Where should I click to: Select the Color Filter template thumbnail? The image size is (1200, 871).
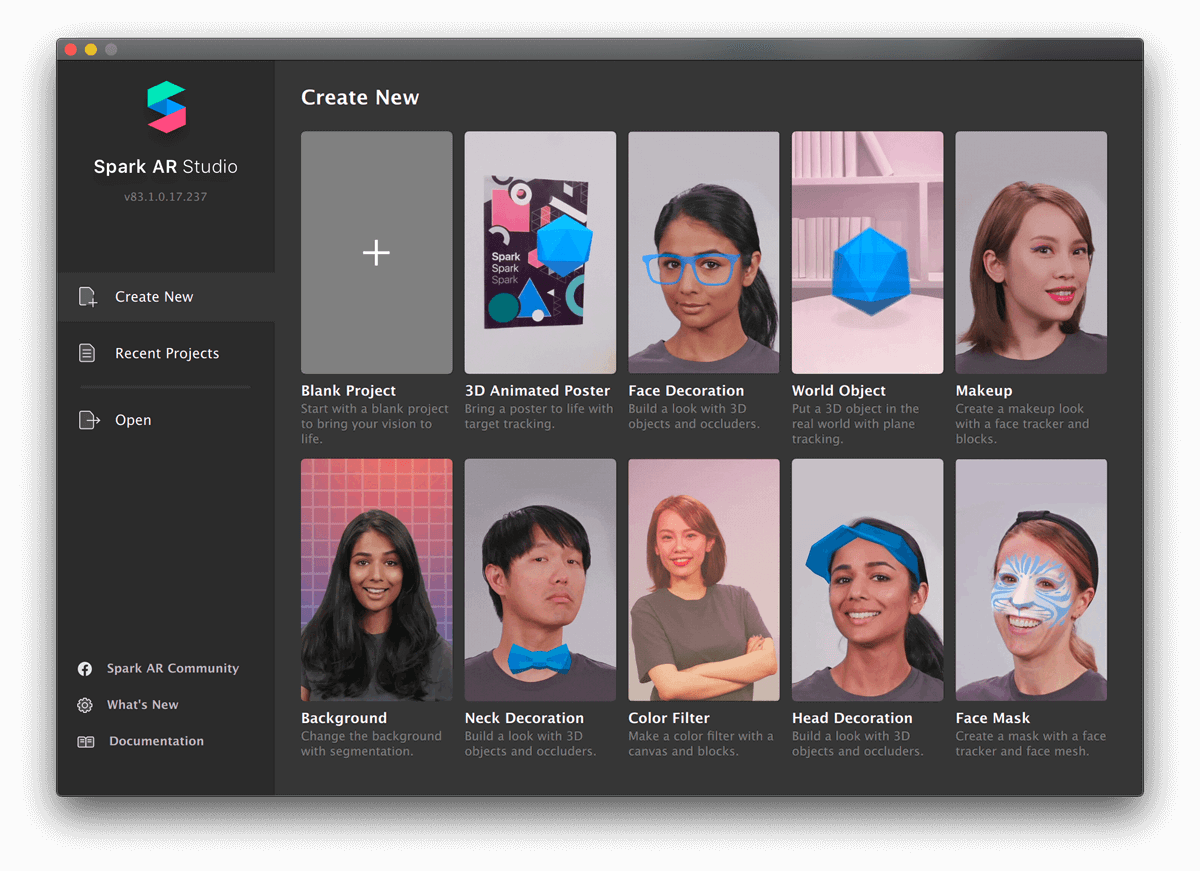704,580
